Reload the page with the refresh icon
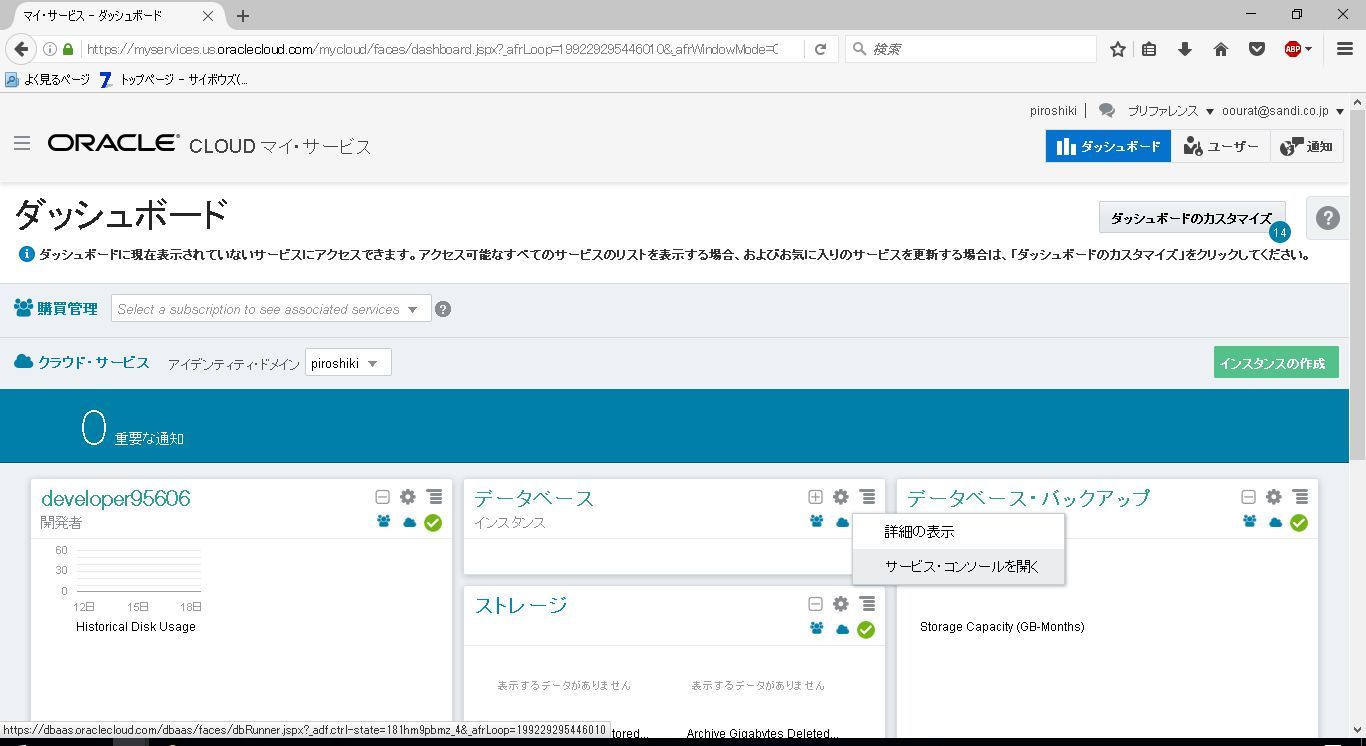This screenshot has height=746, width=1366. (x=820, y=49)
